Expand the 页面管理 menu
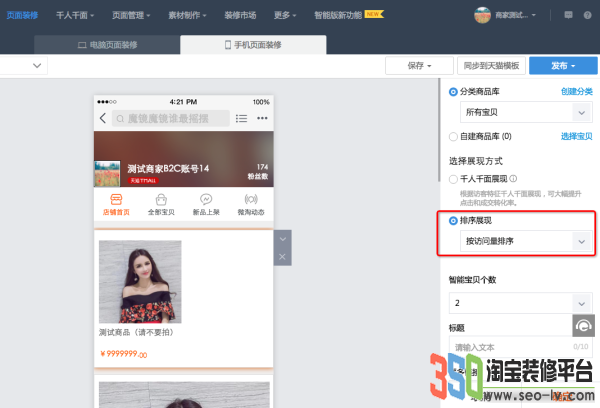Screen dimensions: 600x408 click(131, 15)
